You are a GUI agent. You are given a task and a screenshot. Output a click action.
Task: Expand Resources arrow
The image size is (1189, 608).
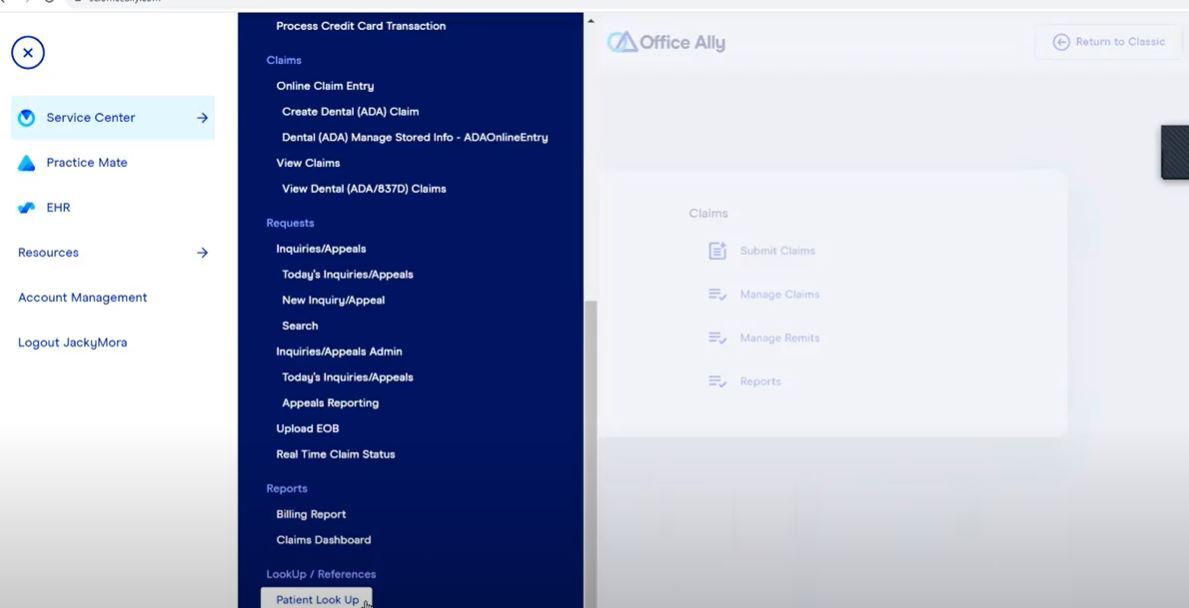point(202,252)
